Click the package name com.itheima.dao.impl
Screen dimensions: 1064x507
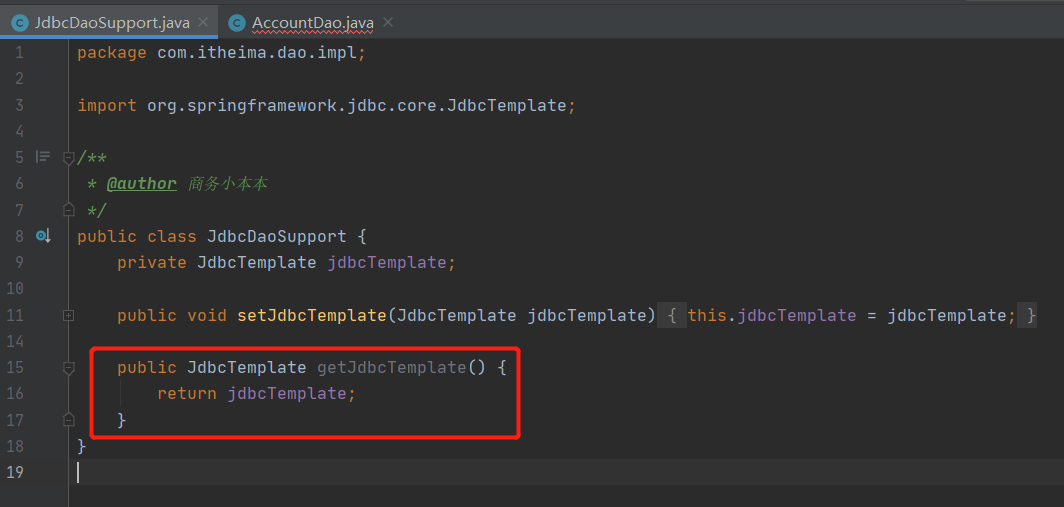click(x=257, y=52)
